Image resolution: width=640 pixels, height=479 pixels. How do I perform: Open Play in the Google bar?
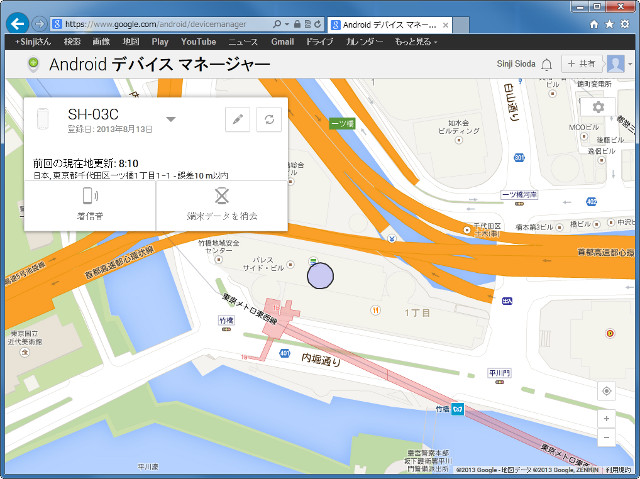[160, 42]
